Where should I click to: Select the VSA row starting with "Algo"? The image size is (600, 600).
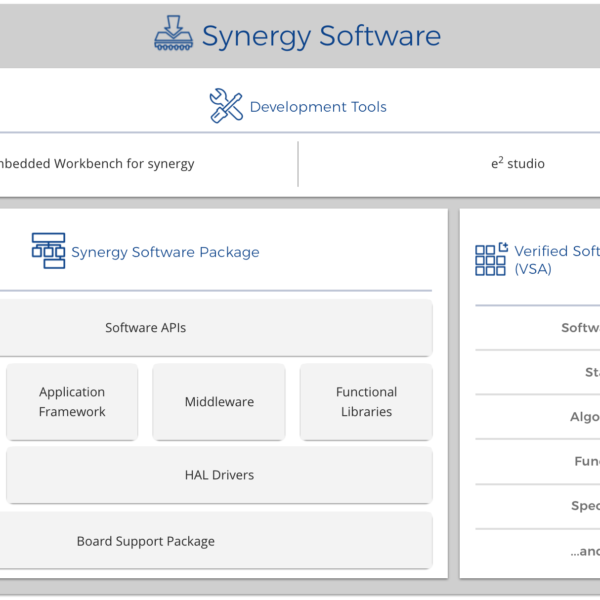pos(584,417)
